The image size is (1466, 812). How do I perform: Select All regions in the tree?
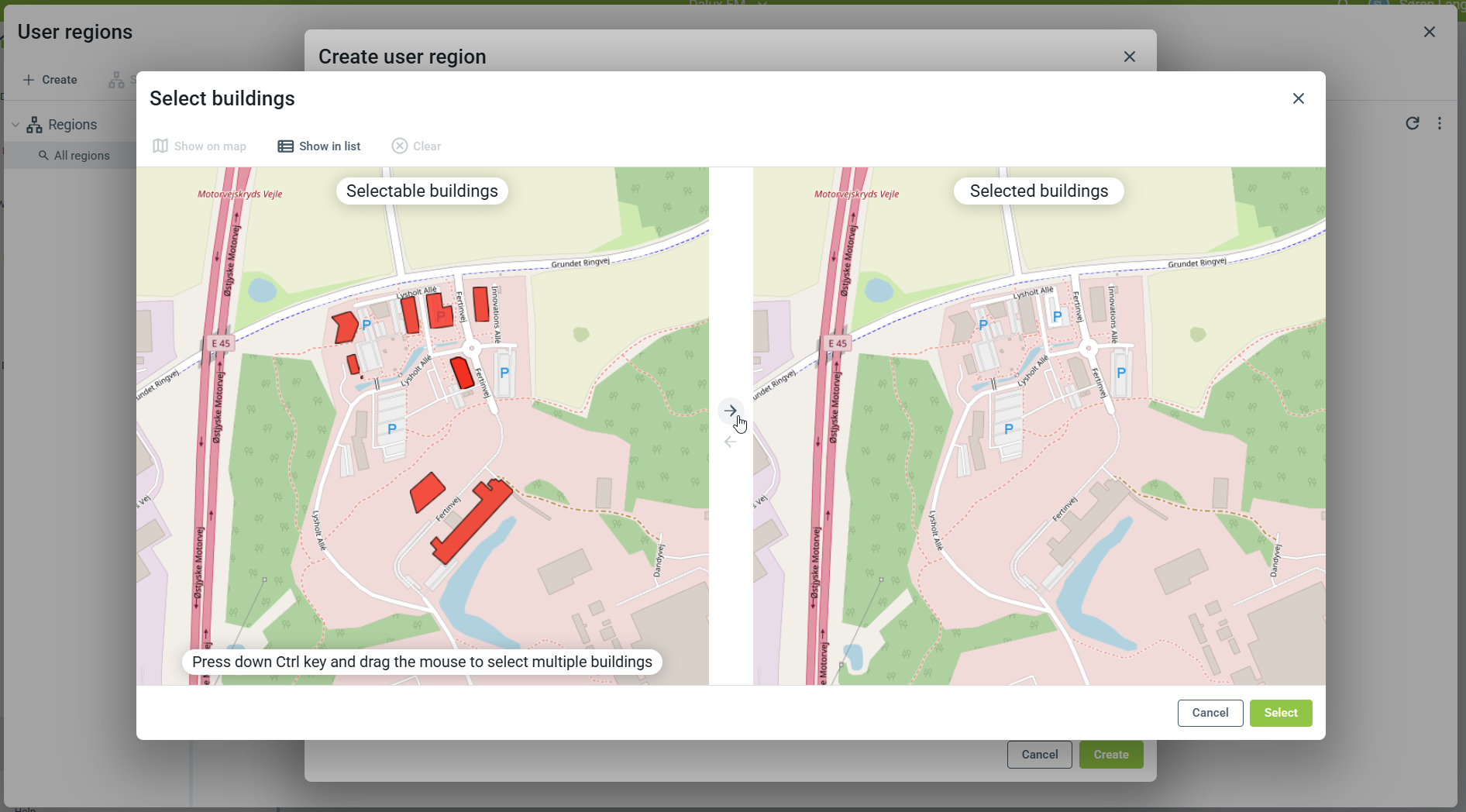81,156
